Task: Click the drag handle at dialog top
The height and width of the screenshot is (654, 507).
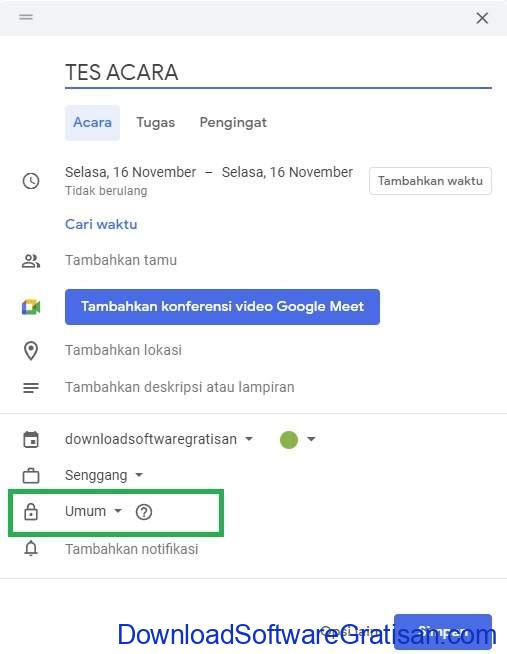Action: [26, 17]
